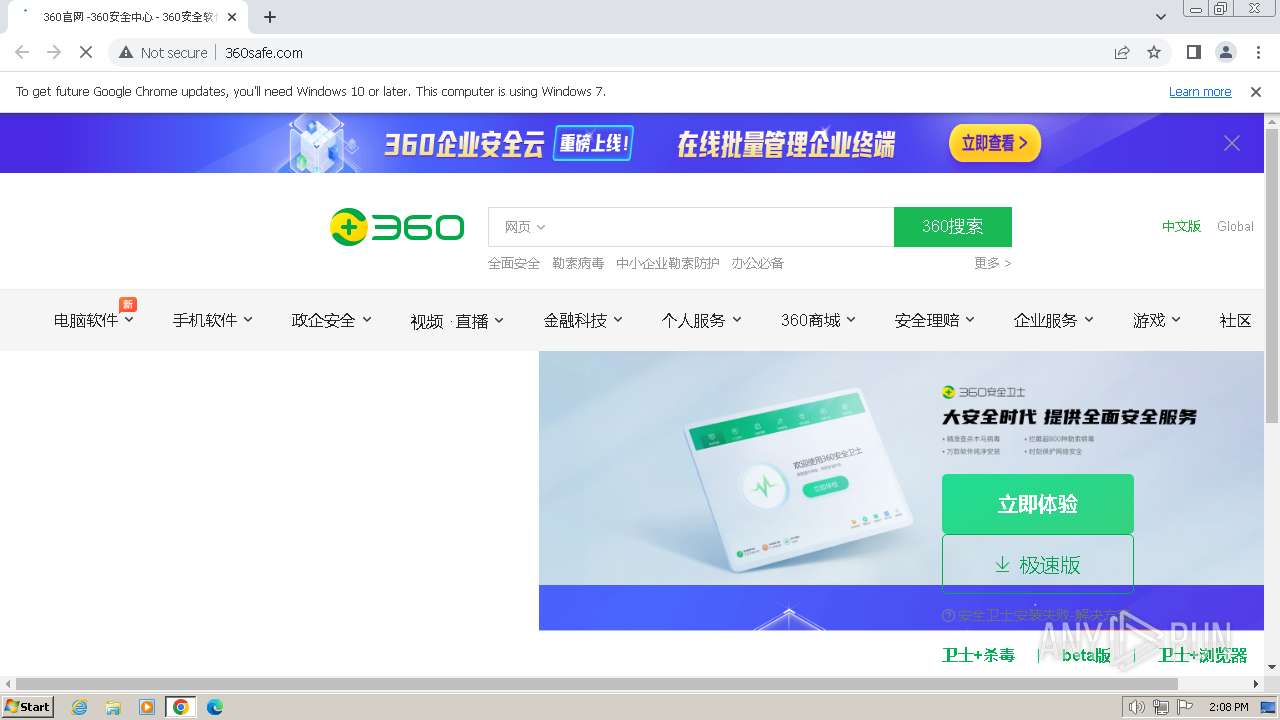This screenshot has width=1280, height=720.
Task: Expand the 电脑软件 menu
Action: (93, 320)
